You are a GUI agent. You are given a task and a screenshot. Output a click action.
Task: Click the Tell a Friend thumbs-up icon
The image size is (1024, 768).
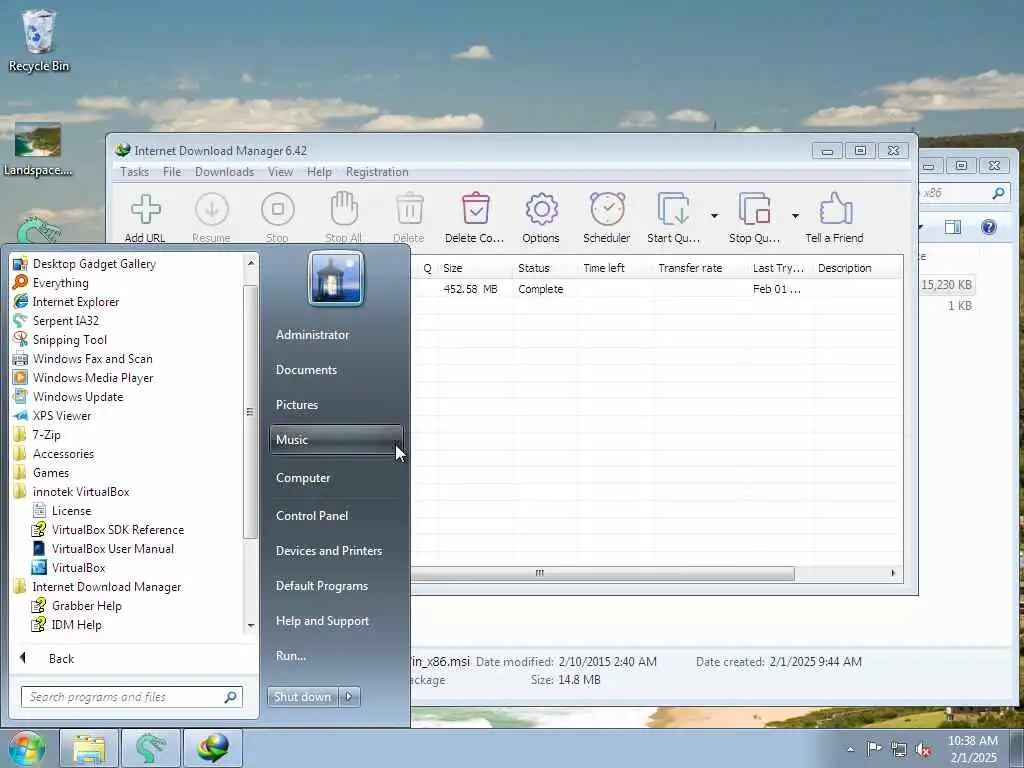[835, 209]
